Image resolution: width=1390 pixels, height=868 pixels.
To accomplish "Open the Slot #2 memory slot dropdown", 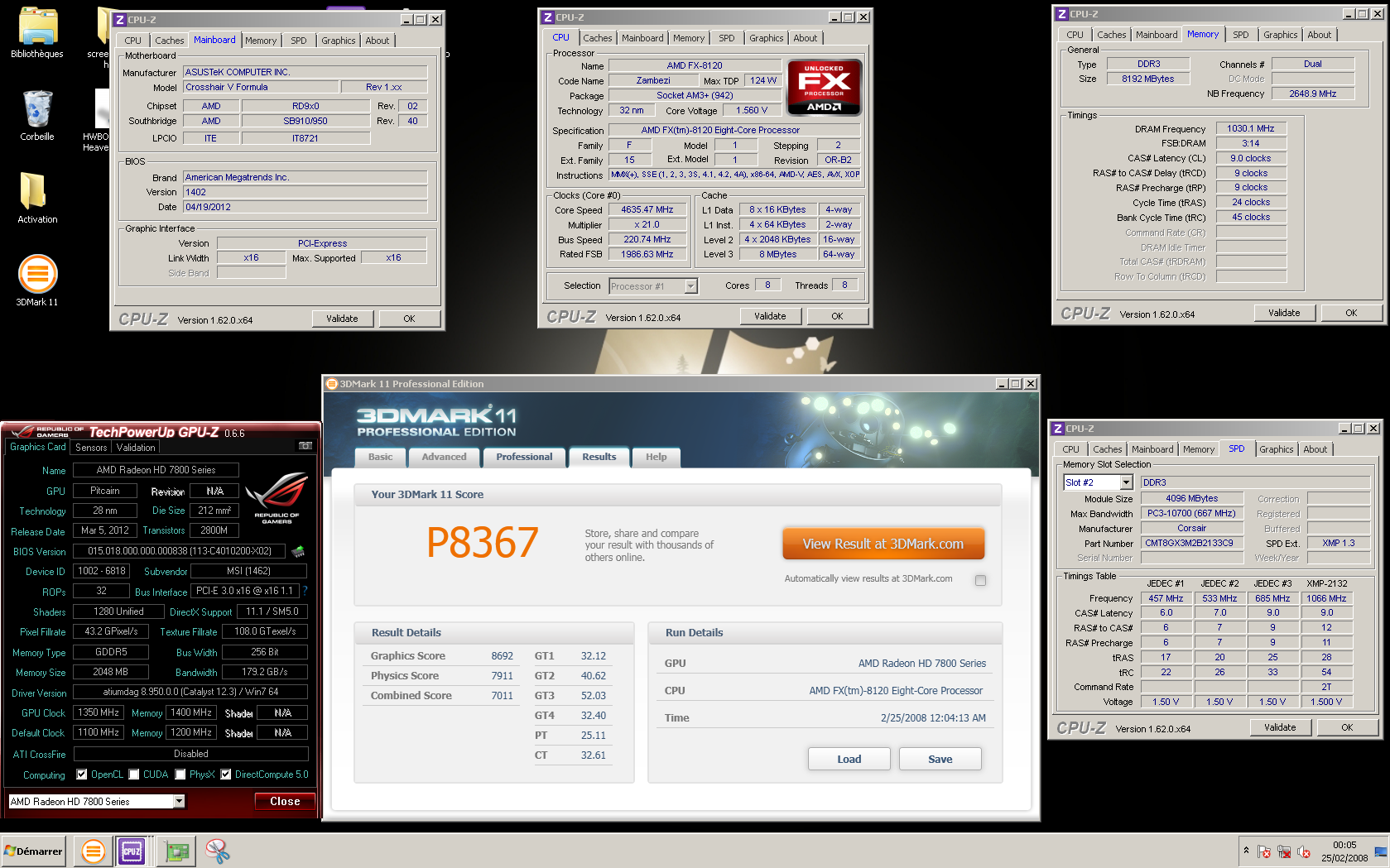I will [x=1126, y=482].
